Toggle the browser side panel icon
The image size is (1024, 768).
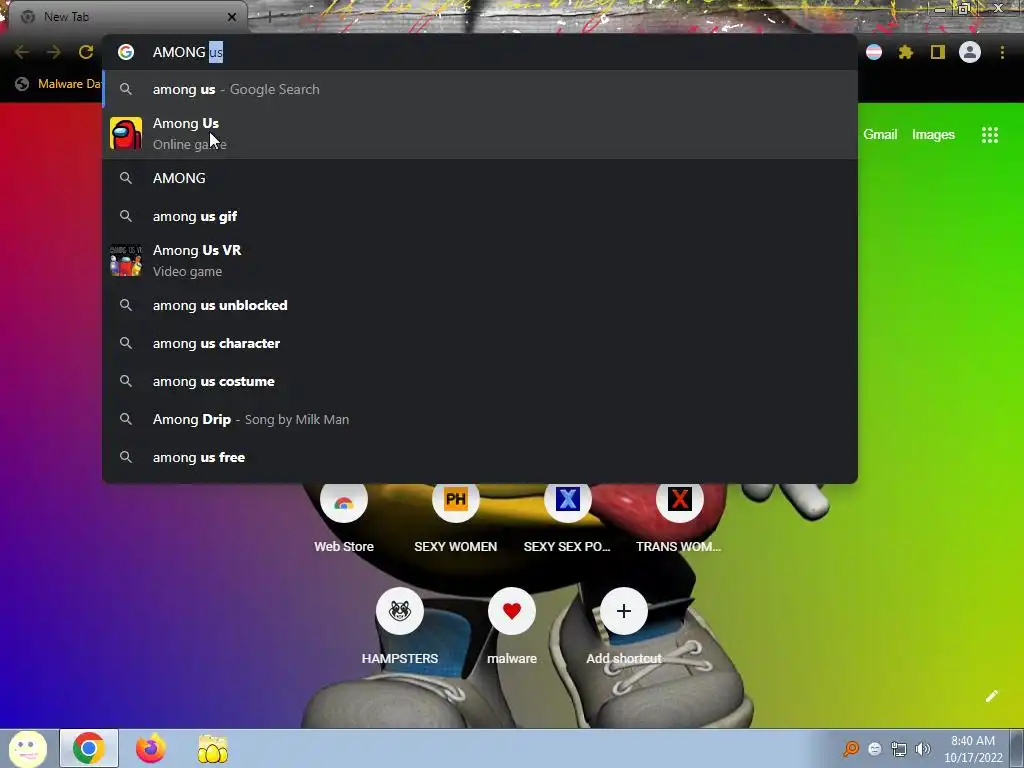click(938, 52)
